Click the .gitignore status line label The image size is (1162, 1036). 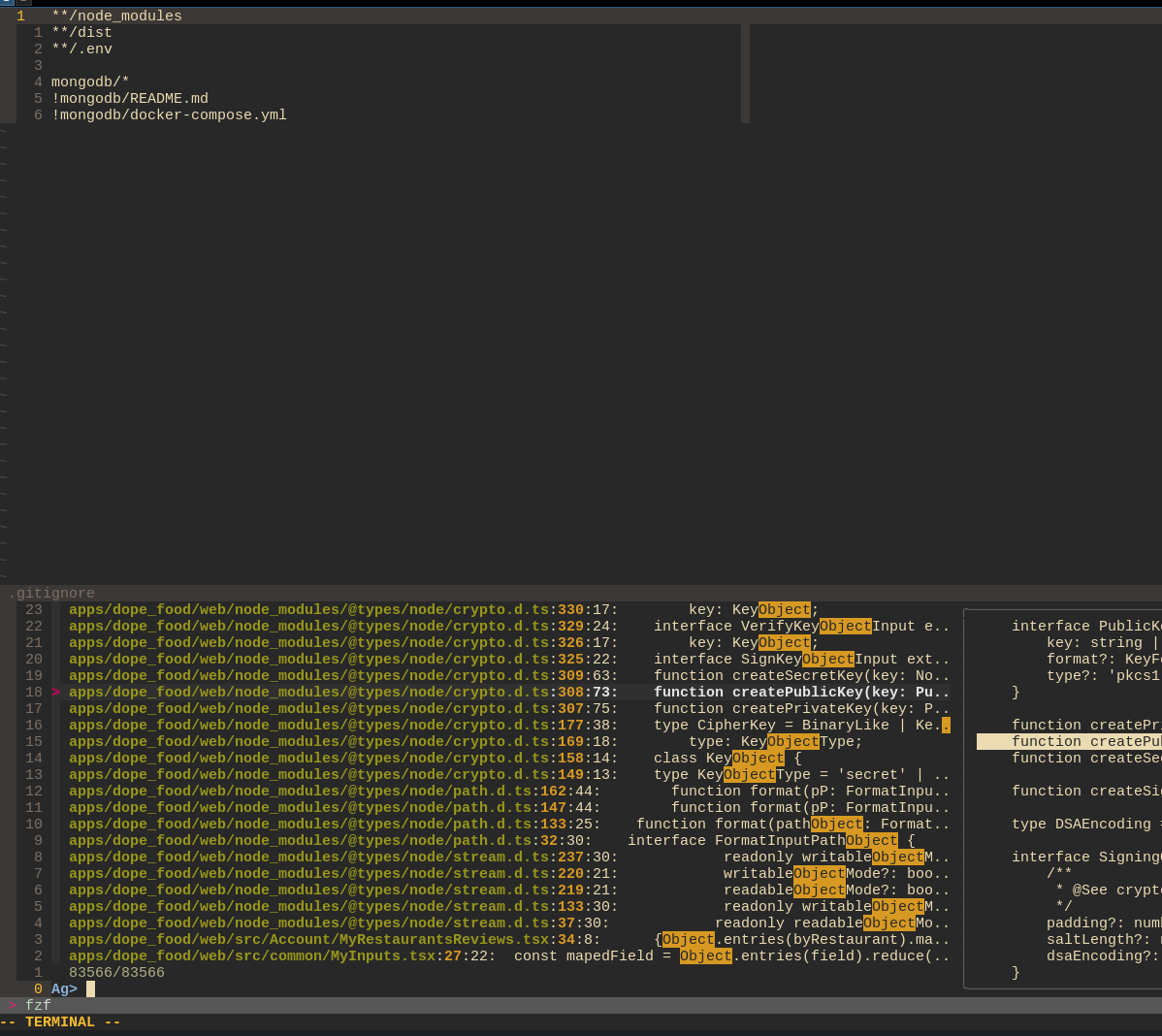(x=51, y=593)
